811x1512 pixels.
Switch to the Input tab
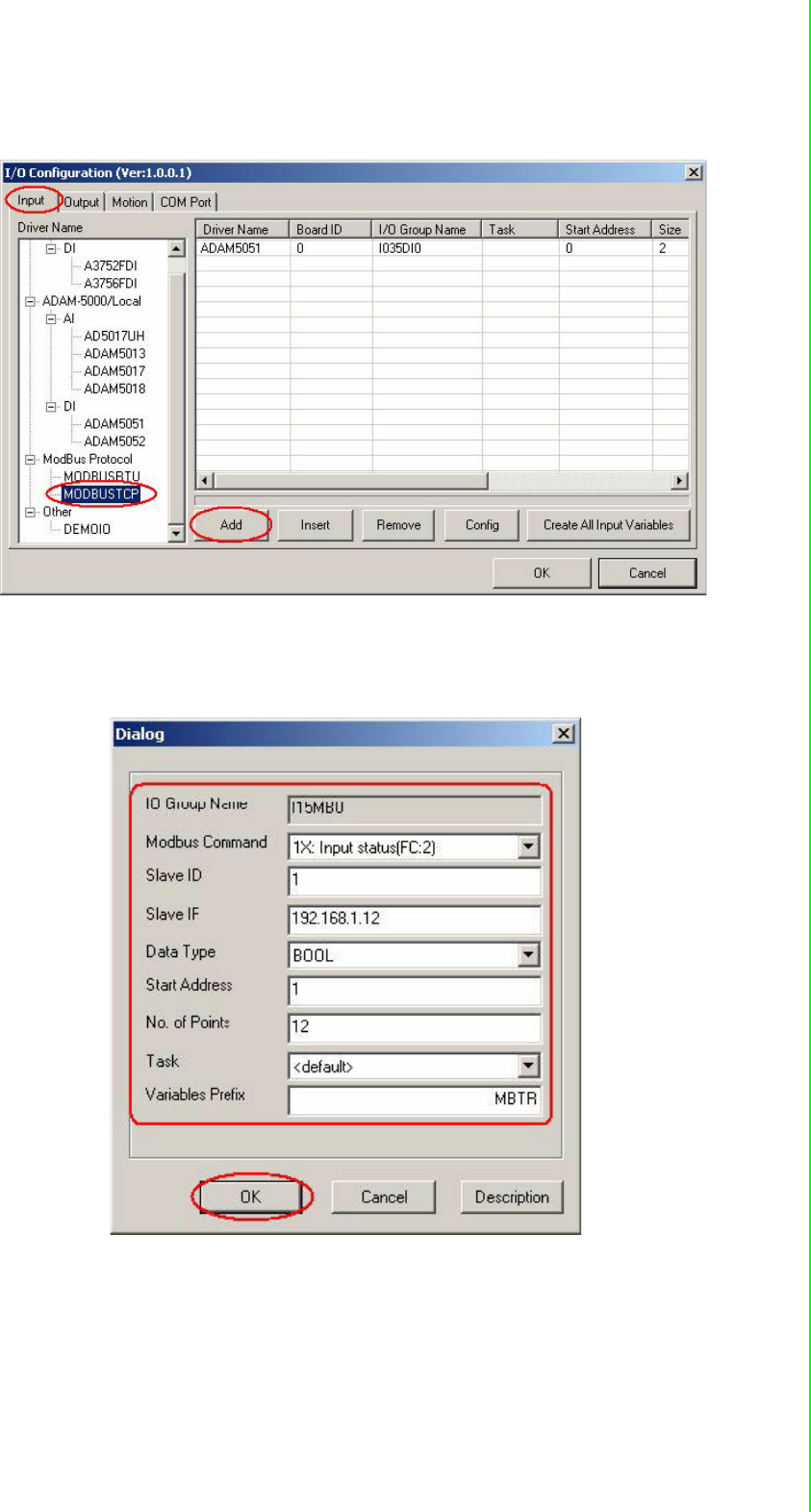pyautogui.click(x=31, y=201)
